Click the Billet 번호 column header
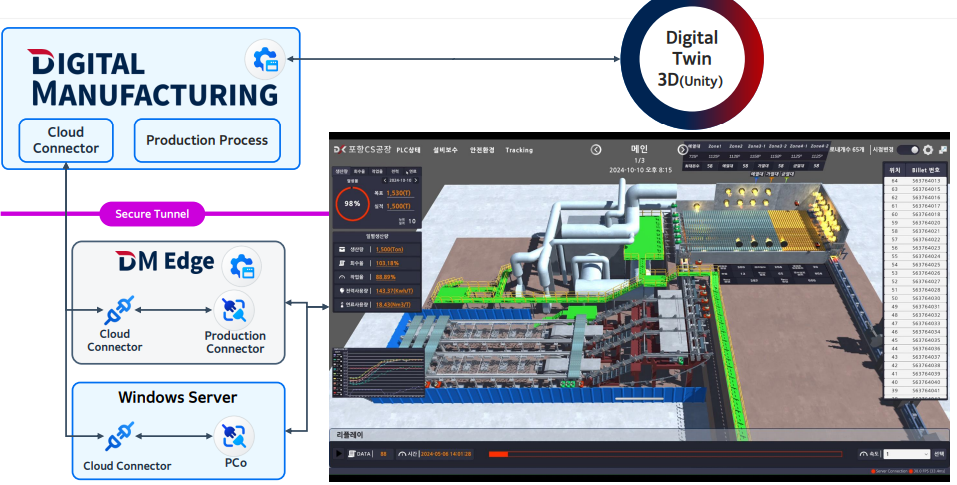Screen dimensions: 957x485 (x=926, y=170)
